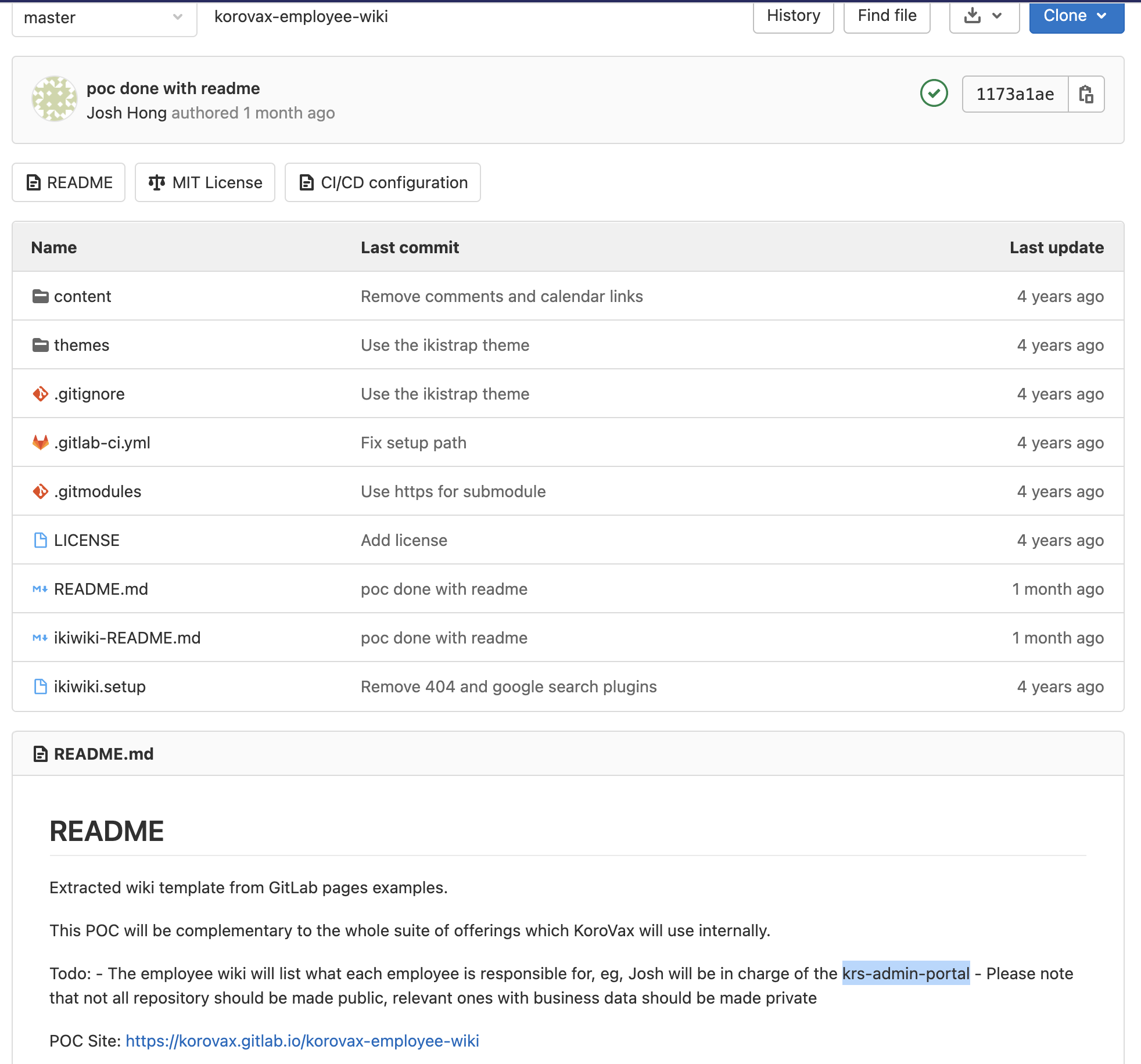The image size is (1141, 1064).
Task: Open Josh Hong's avatar
Action: coord(55,99)
